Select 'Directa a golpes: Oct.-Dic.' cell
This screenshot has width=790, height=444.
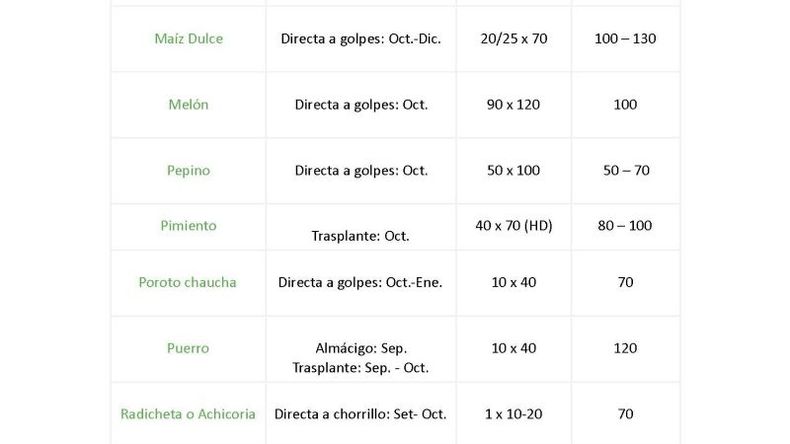(x=361, y=39)
